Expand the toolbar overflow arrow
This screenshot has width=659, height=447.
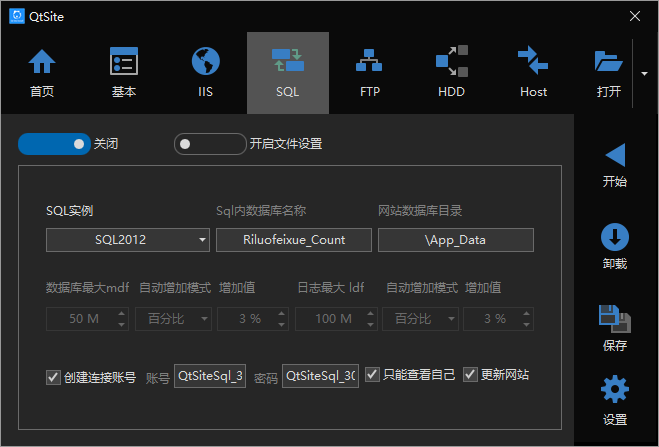coord(642,73)
